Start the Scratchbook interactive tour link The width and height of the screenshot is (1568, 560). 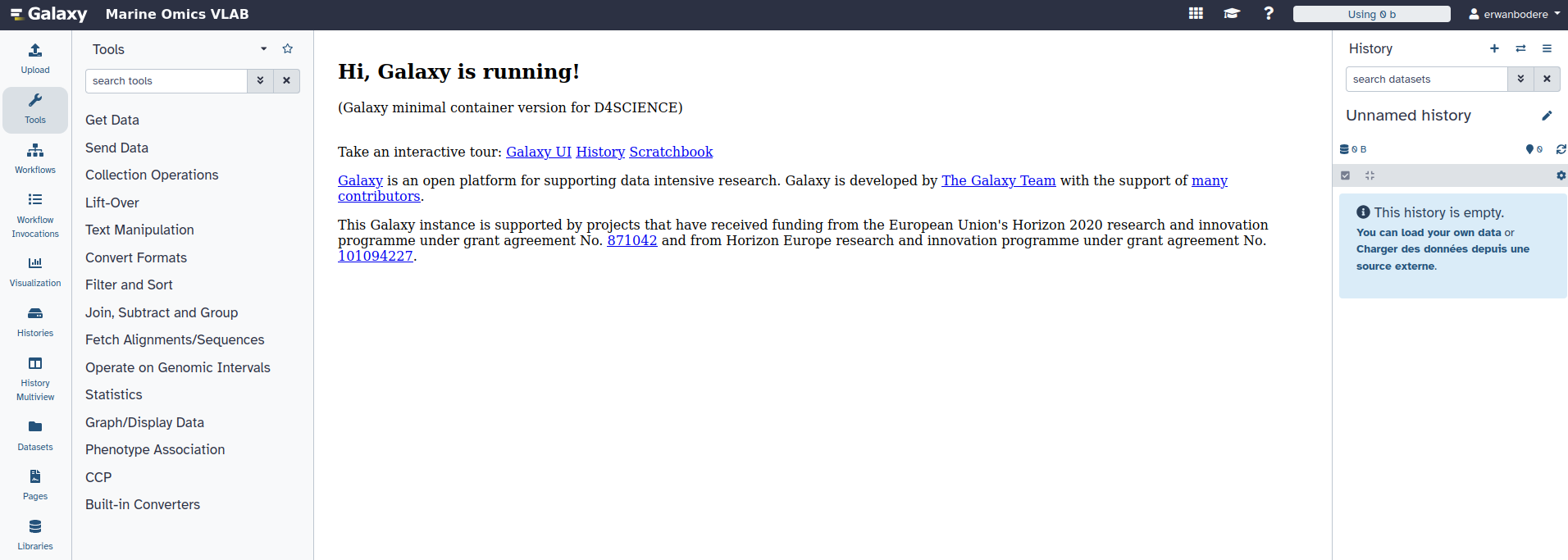coord(670,152)
